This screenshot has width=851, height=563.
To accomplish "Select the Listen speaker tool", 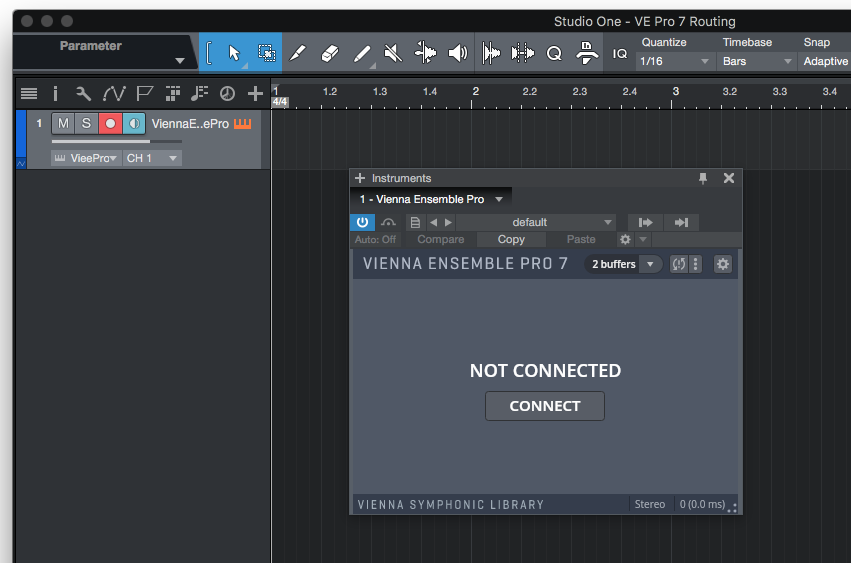I will (458, 53).
